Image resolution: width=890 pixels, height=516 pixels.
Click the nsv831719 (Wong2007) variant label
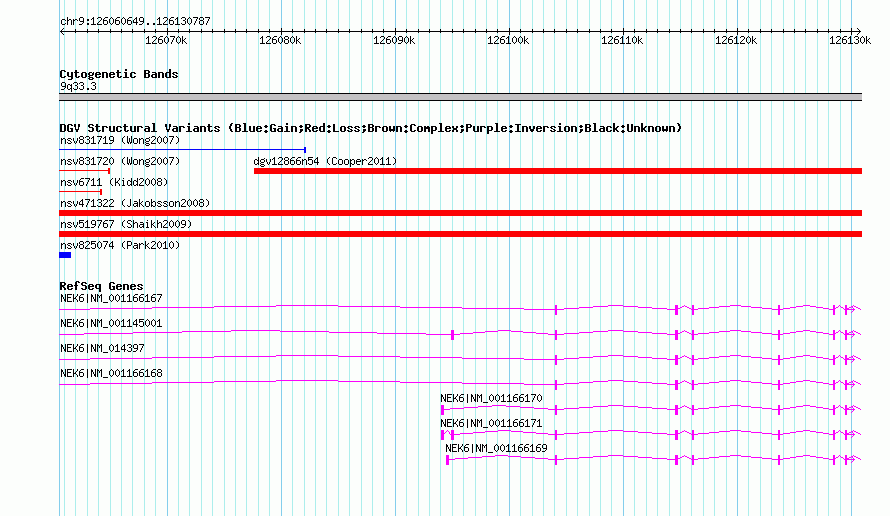(x=120, y=140)
